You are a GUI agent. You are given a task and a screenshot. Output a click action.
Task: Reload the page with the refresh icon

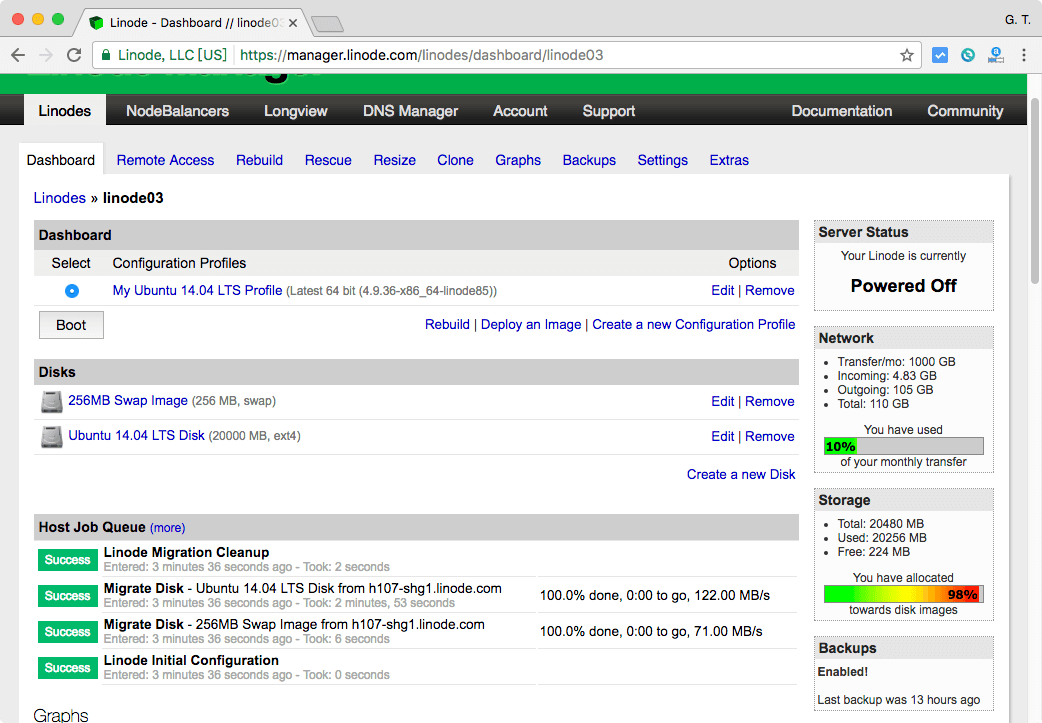pos(74,55)
